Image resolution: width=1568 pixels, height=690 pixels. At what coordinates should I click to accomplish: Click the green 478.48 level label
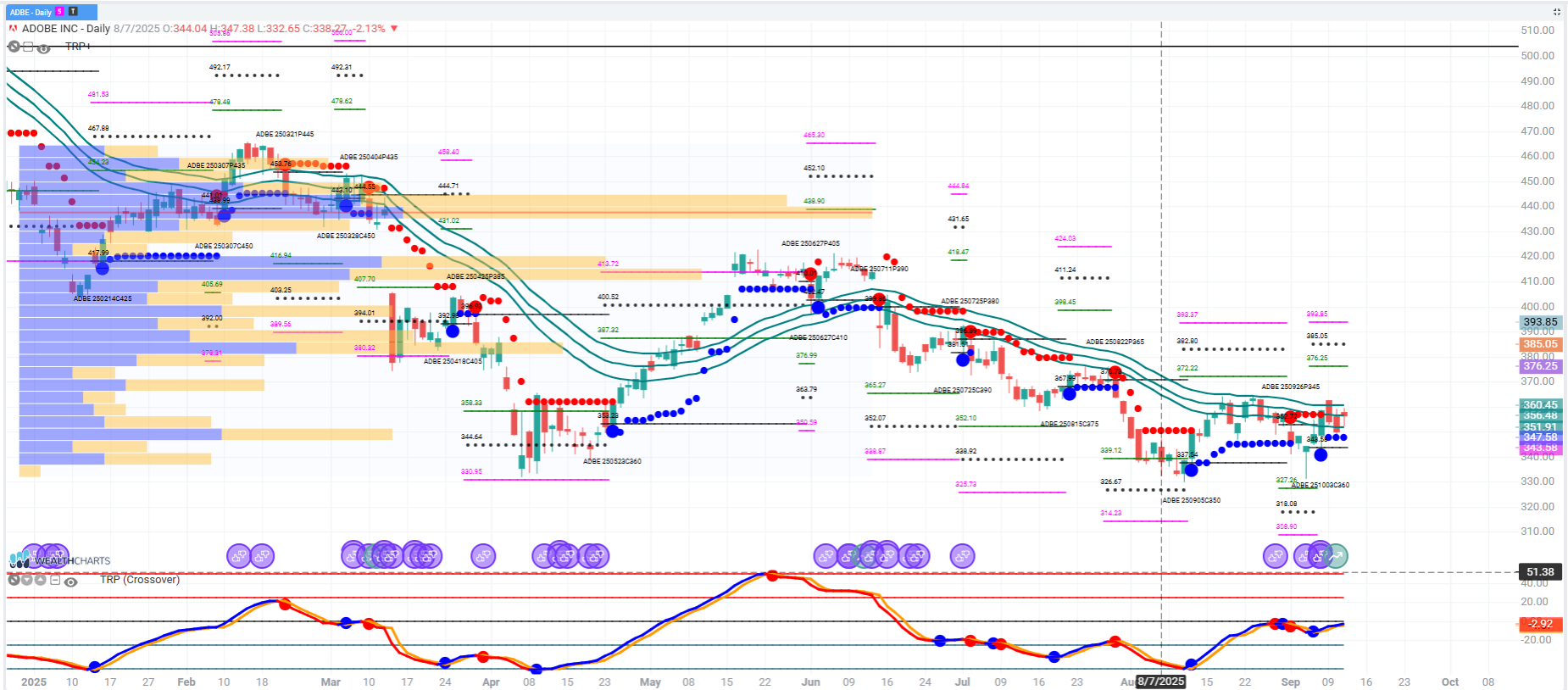pyautogui.click(x=220, y=102)
